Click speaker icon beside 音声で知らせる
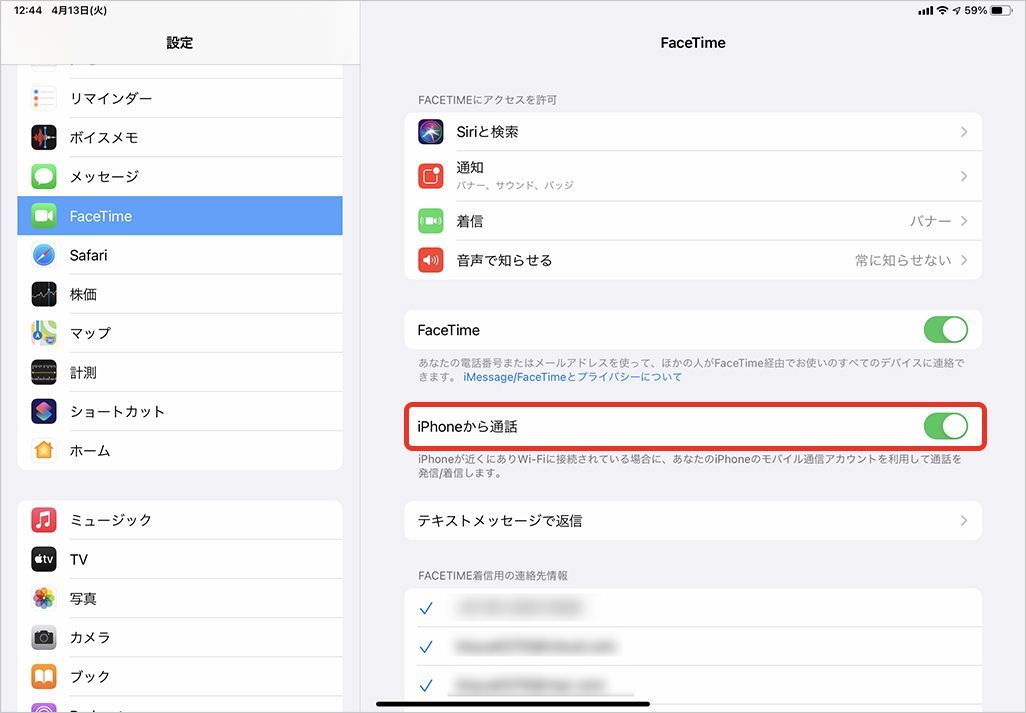 pos(431,260)
